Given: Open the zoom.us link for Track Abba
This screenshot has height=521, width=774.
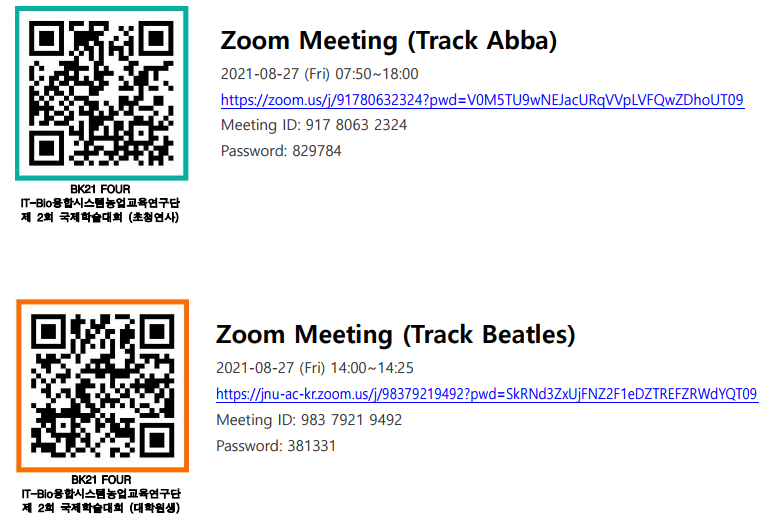Looking at the screenshot, I should coord(482,100).
